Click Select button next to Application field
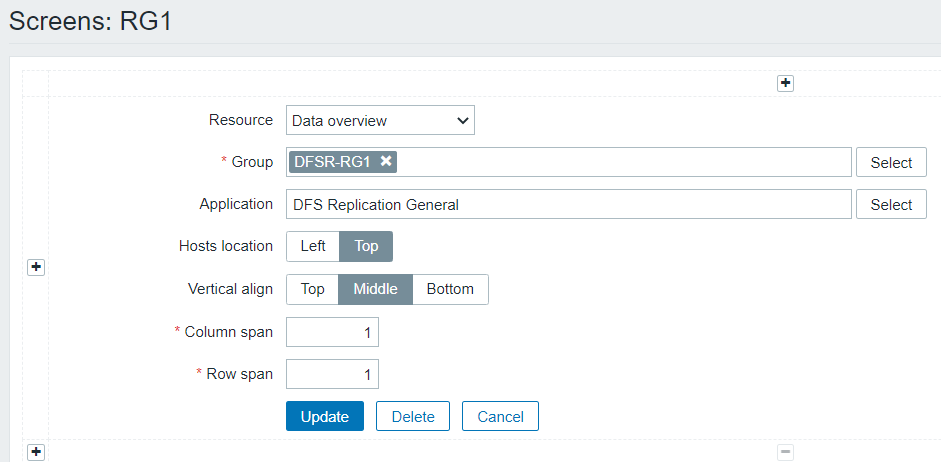The height and width of the screenshot is (462, 941). 891,204
